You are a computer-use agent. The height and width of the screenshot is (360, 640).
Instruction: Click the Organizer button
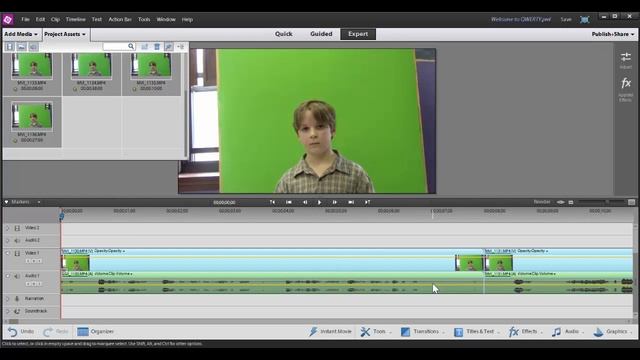pyautogui.click(x=96, y=331)
